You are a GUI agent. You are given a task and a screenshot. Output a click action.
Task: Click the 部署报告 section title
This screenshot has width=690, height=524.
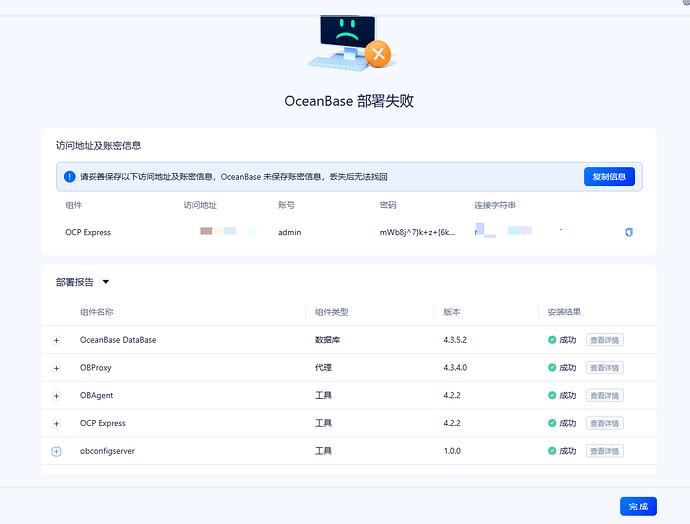[x=75, y=282]
